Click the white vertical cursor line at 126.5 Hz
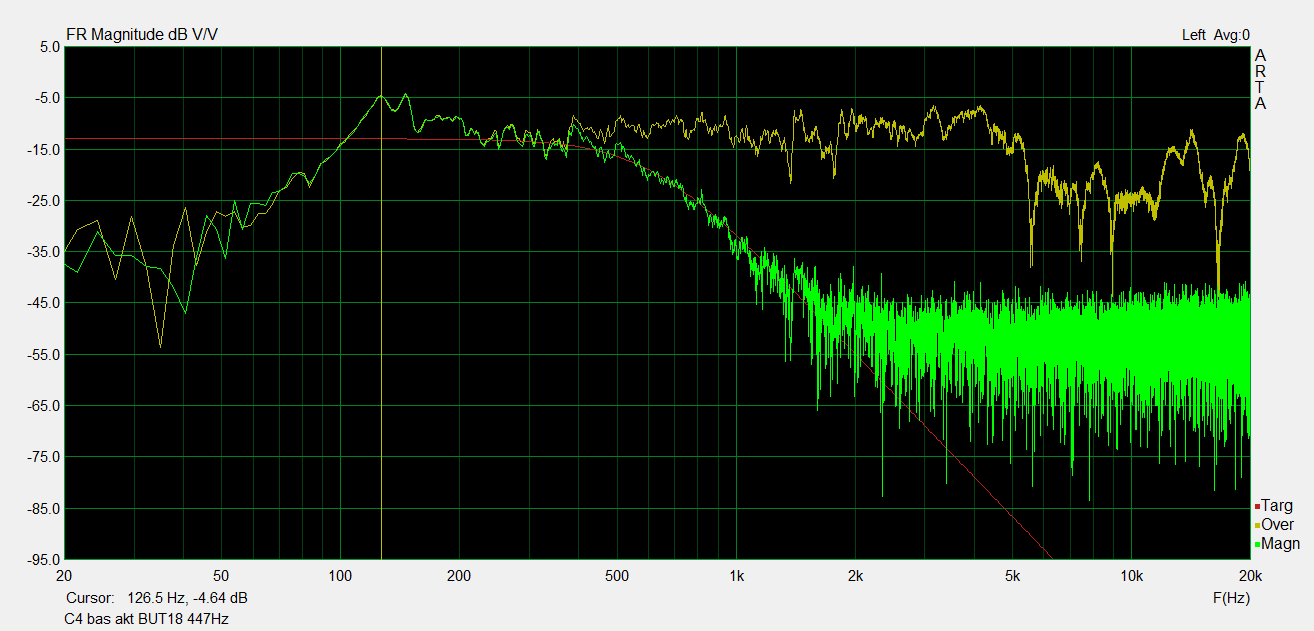This screenshot has width=1314, height=631. [381, 302]
